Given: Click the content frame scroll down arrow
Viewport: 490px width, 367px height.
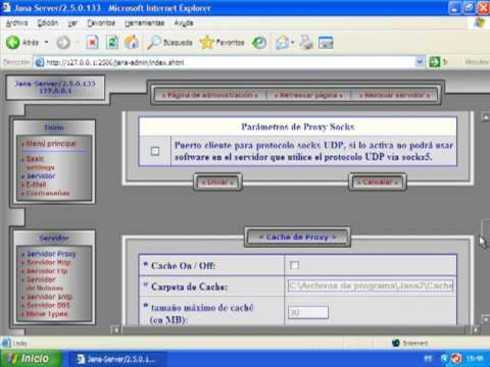Looking at the screenshot, I should (x=486, y=320).
